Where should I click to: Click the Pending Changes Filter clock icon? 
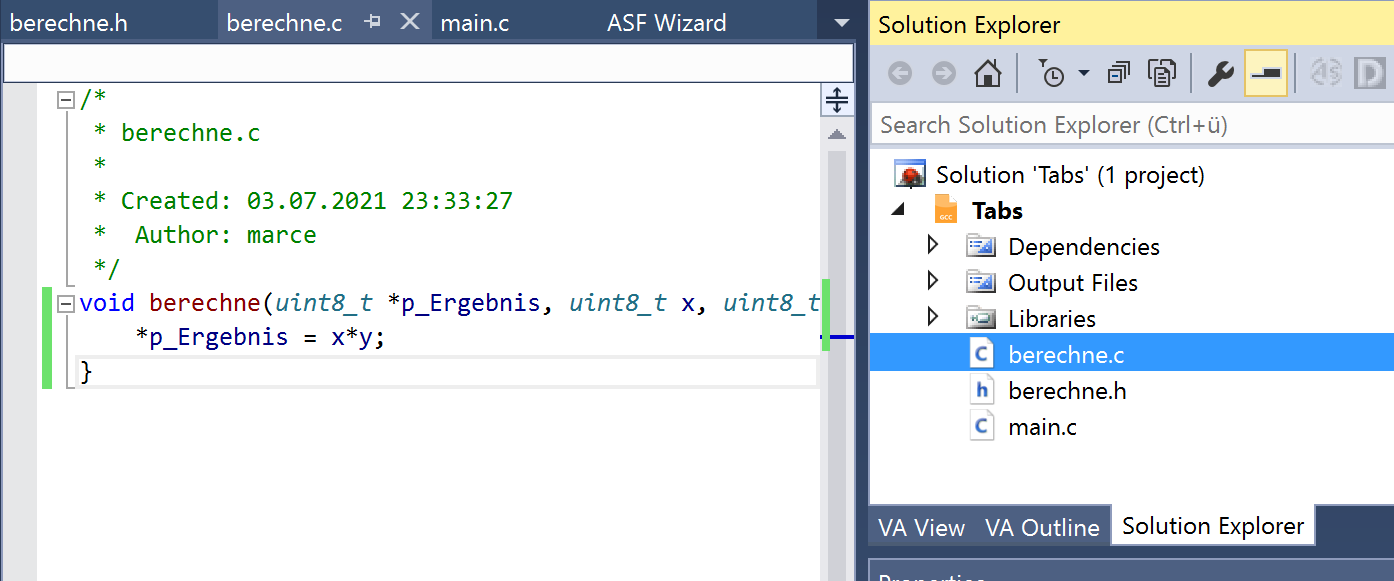tap(1051, 73)
